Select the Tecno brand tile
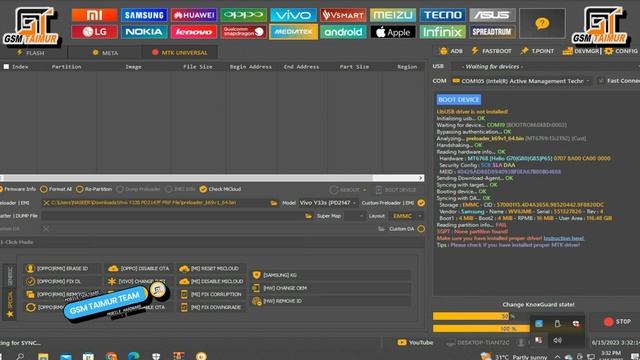640x360 pixels. [443, 15]
